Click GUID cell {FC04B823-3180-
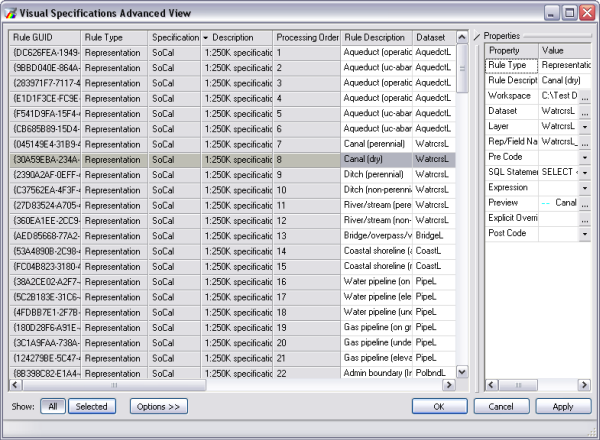Screen dimensions: 600x440 (45, 267)
